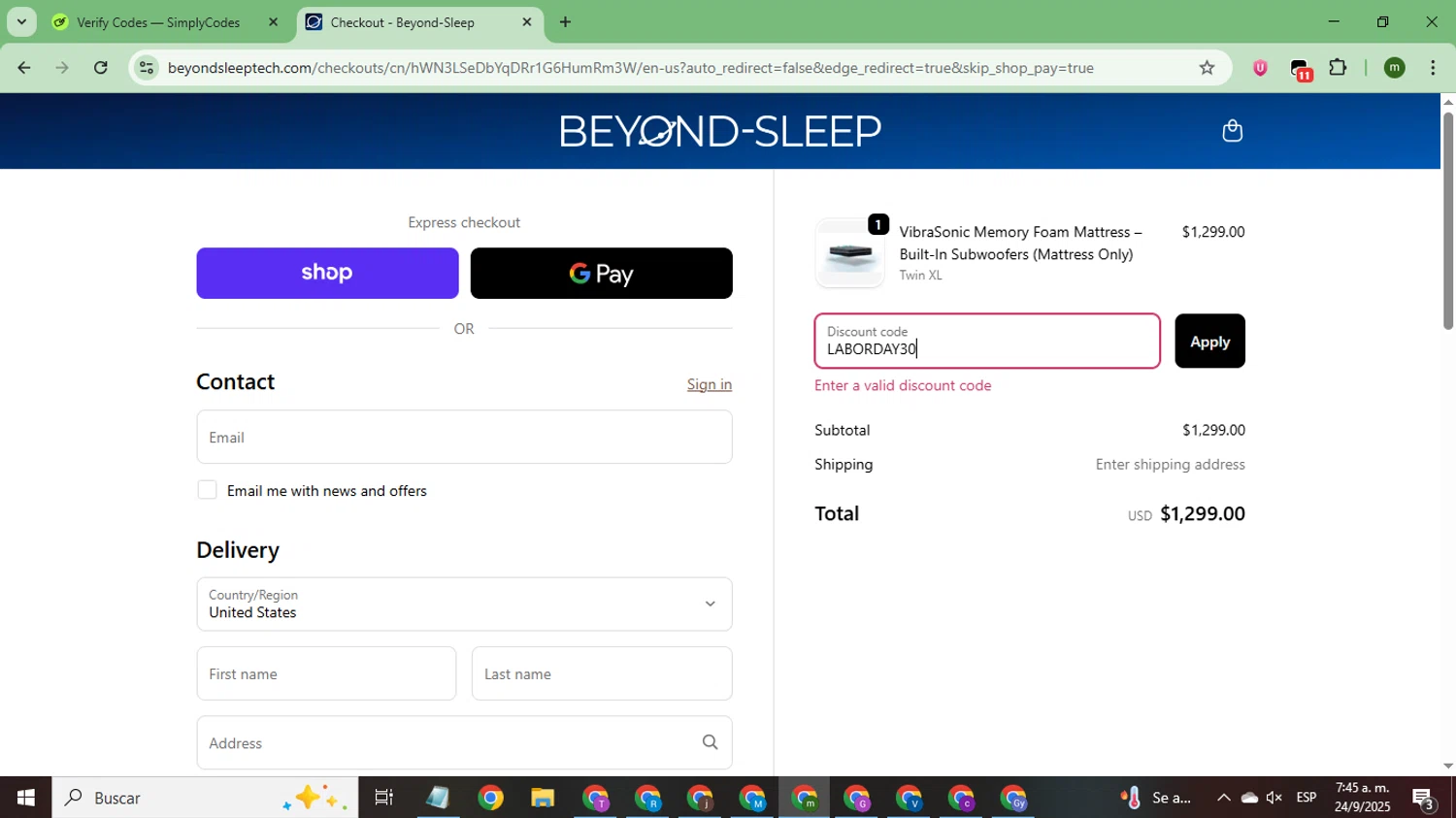Show hidden system tray icons

[x=1223, y=798]
